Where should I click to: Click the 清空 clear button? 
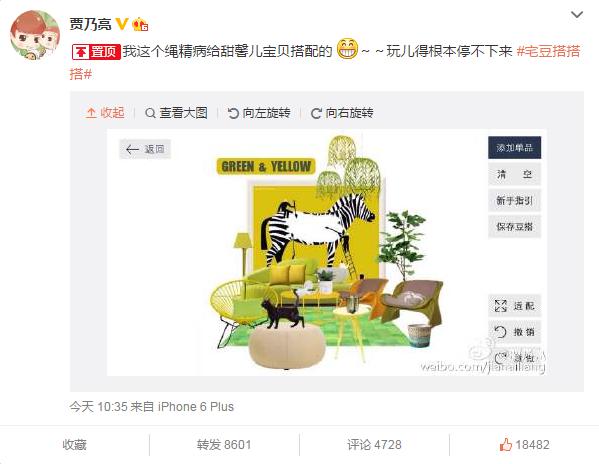pyautogui.click(x=515, y=174)
